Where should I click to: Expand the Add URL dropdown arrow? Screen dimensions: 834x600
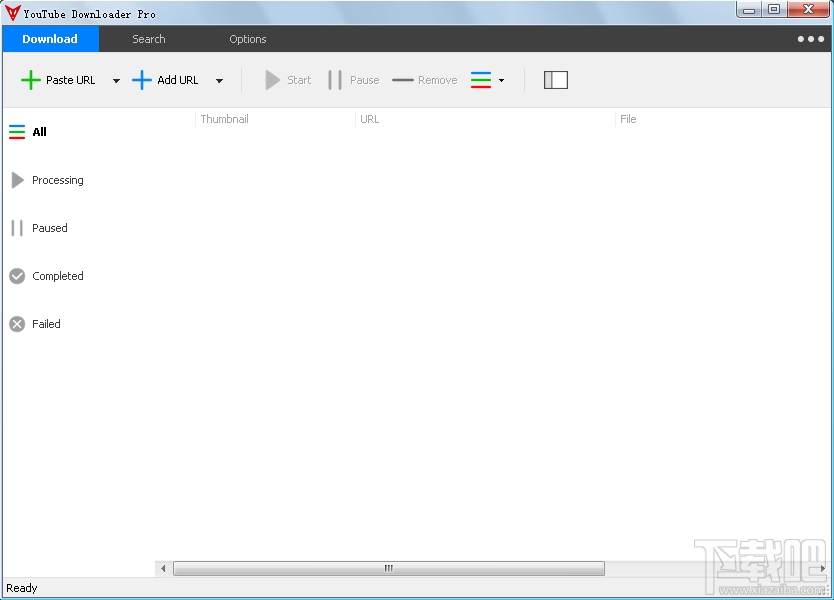(x=219, y=81)
